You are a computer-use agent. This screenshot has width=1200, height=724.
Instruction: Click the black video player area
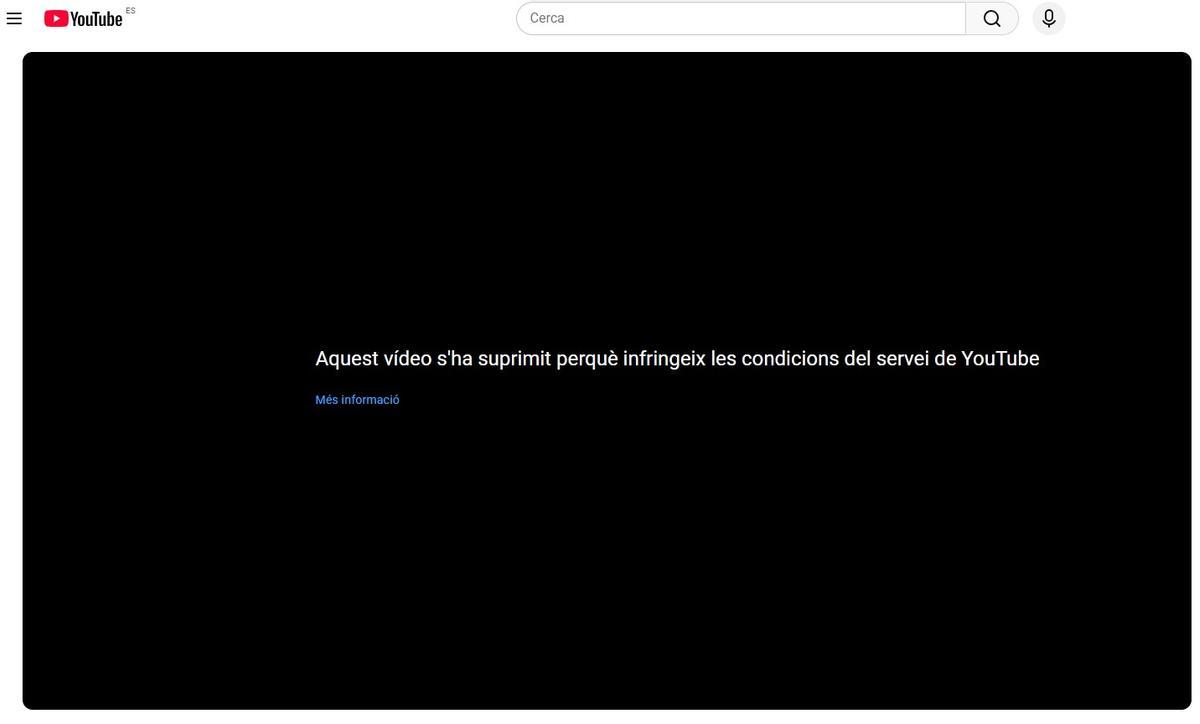click(600, 550)
